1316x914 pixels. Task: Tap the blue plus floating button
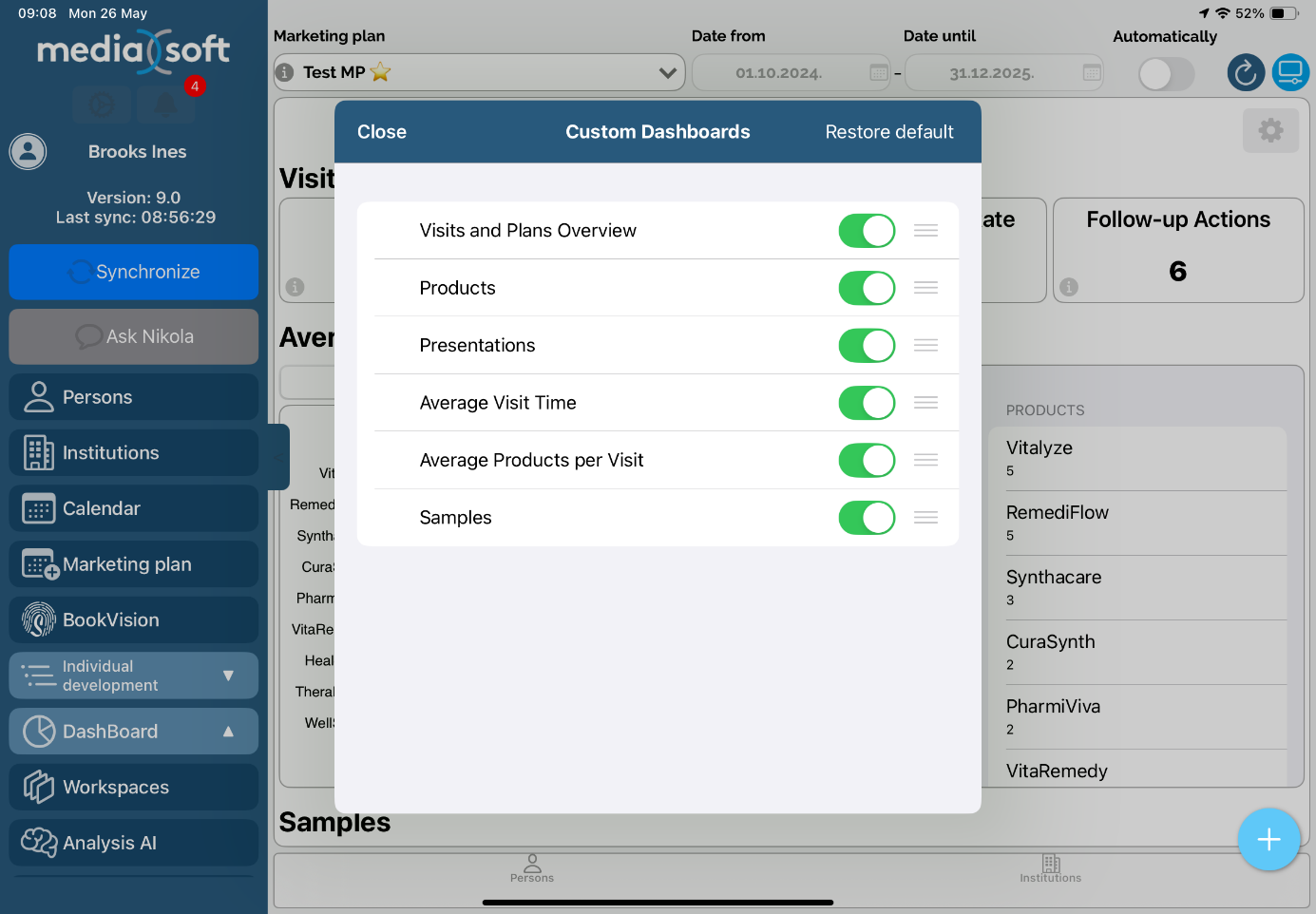(x=1268, y=839)
